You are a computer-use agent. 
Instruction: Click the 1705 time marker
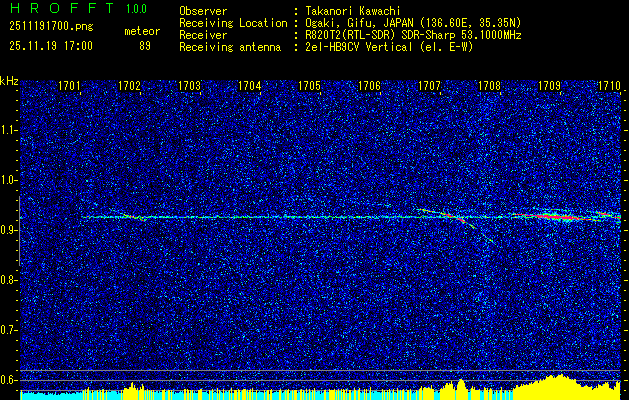(x=309, y=86)
